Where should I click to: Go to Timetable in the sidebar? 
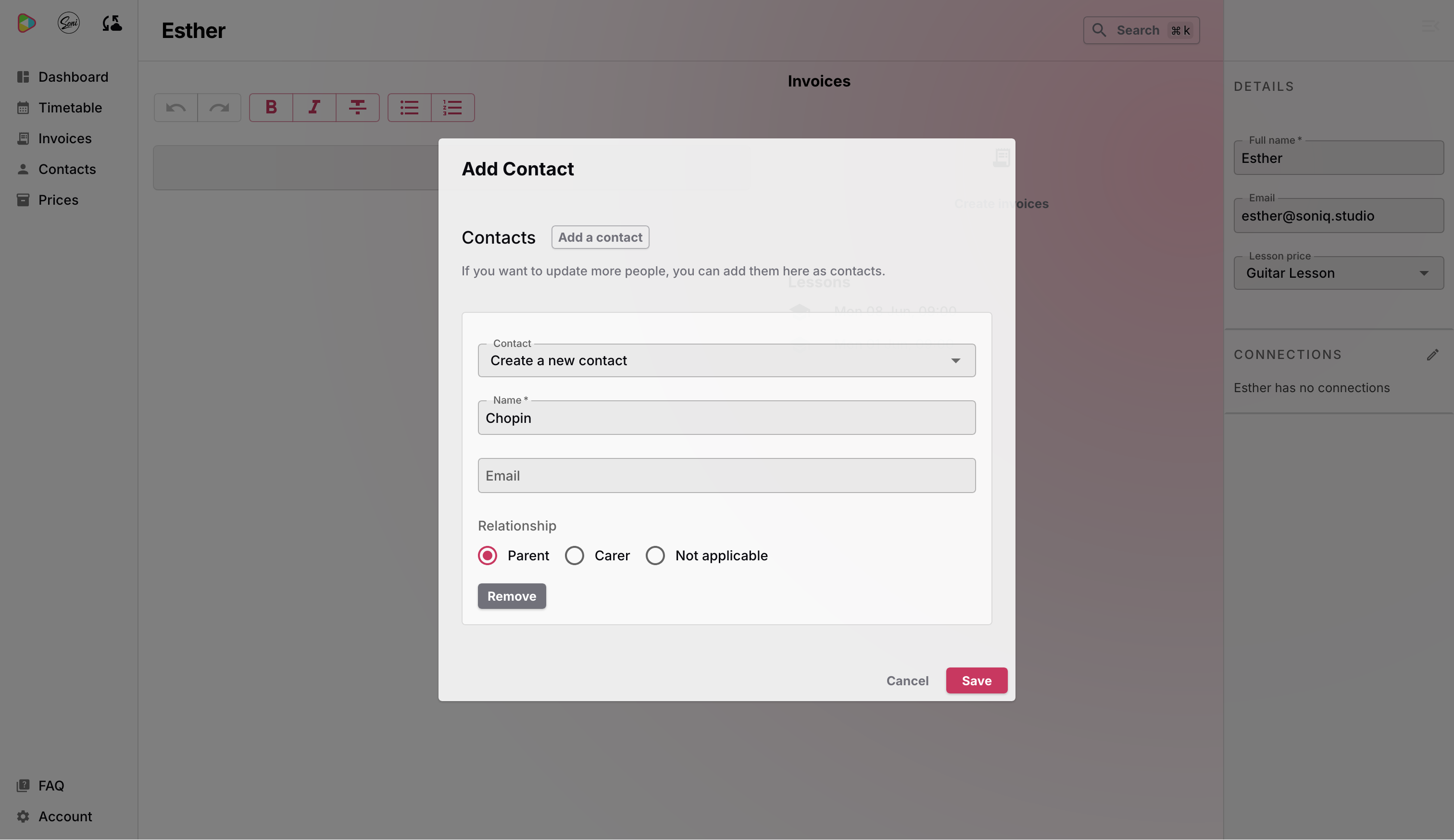point(70,108)
